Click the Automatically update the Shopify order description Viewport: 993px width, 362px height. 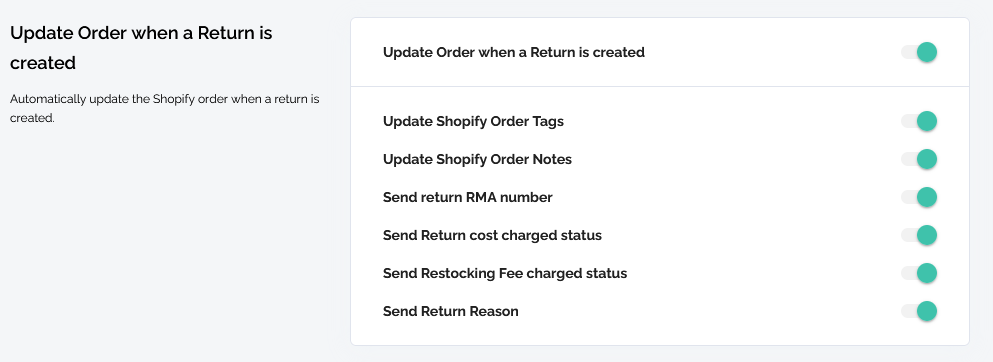(x=165, y=108)
